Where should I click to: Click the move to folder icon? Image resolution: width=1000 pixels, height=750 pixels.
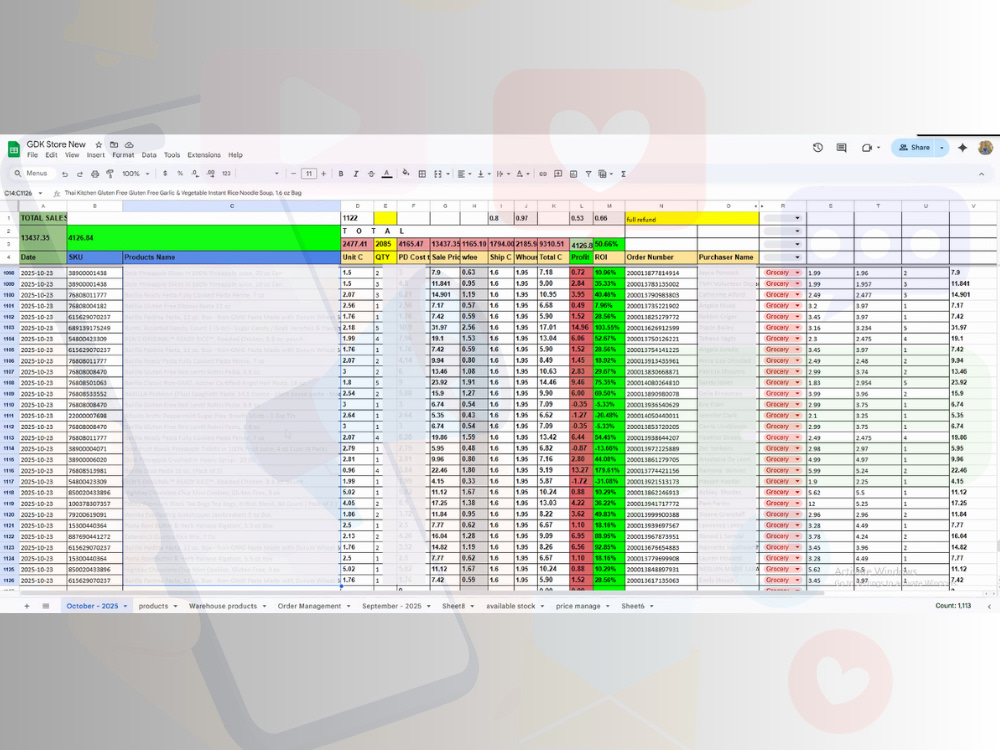coord(114,145)
